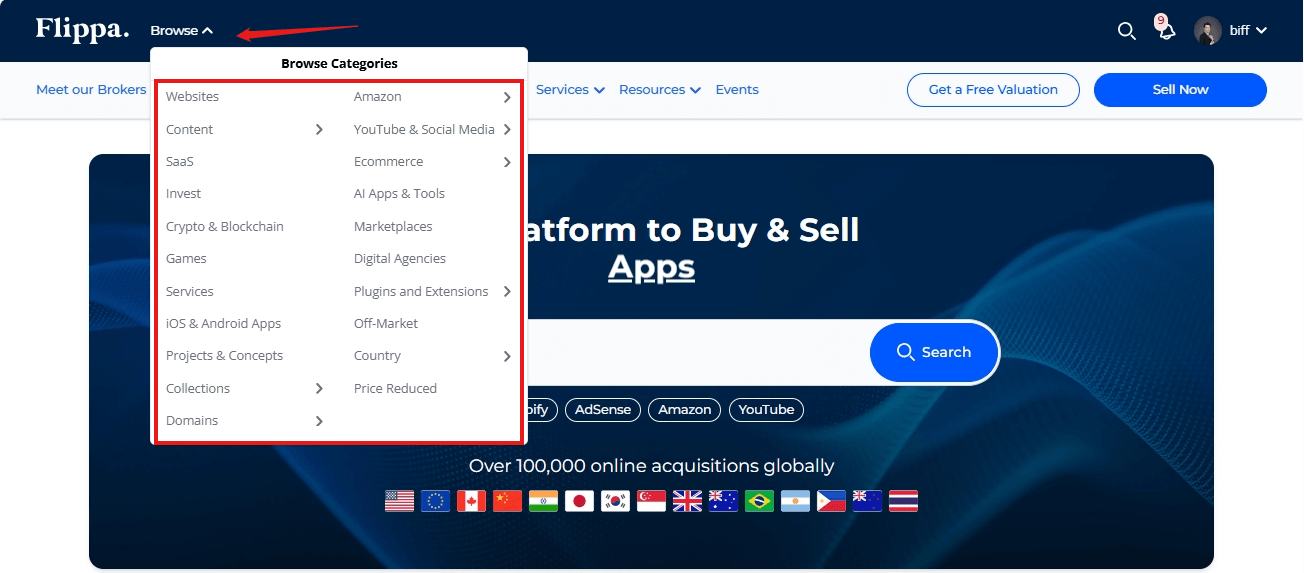This screenshot has height=573, width=1304.
Task: Expand the Amazon category submenu
Action: point(507,97)
